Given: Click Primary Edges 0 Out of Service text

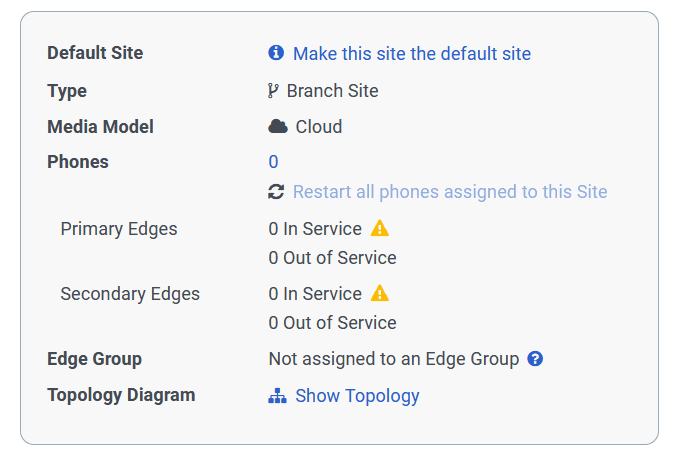Looking at the screenshot, I should 332,258.
